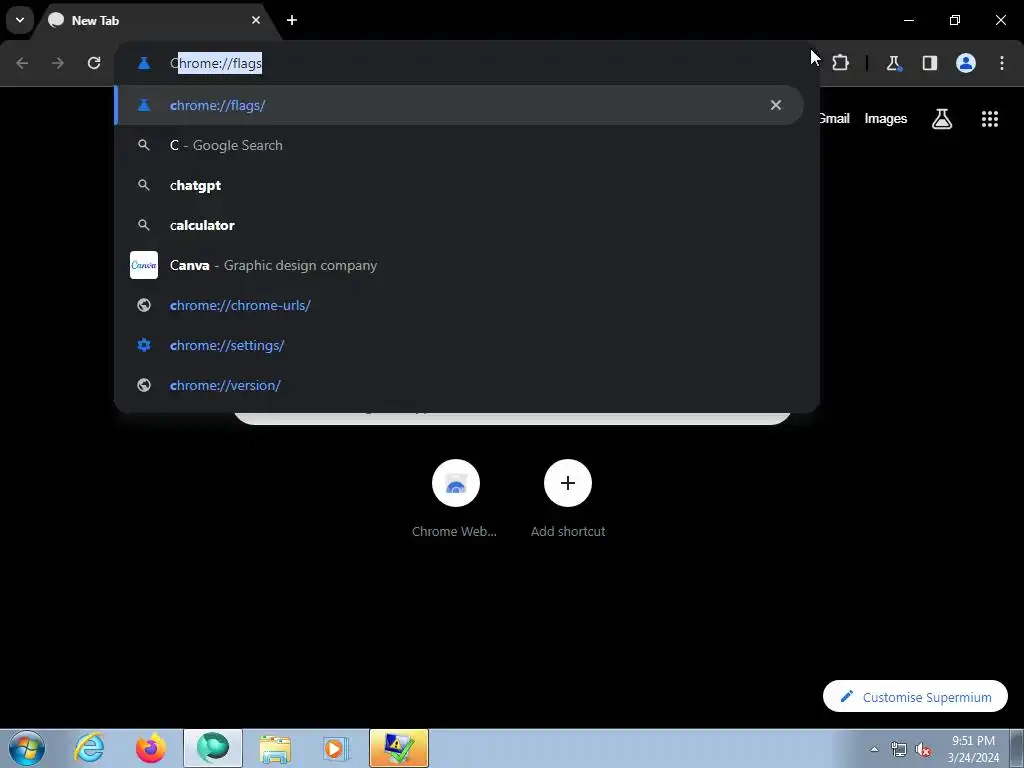Open the three-dot browser menu
1024x768 pixels.
(1002, 63)
